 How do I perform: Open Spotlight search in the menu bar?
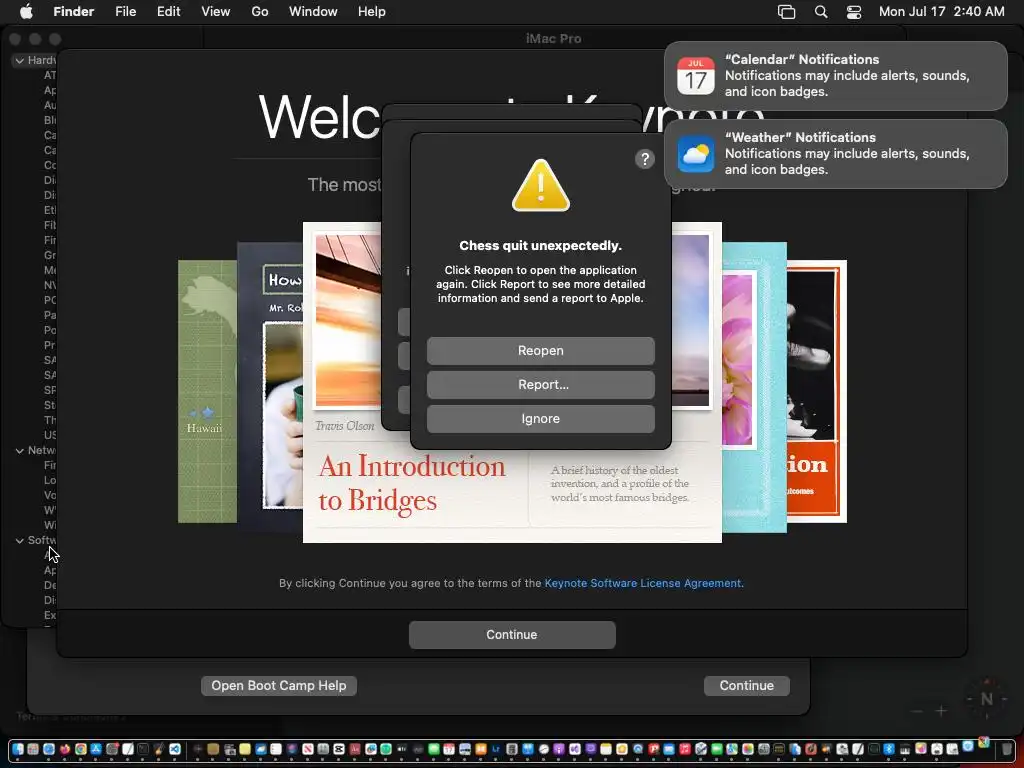point(821,12)
